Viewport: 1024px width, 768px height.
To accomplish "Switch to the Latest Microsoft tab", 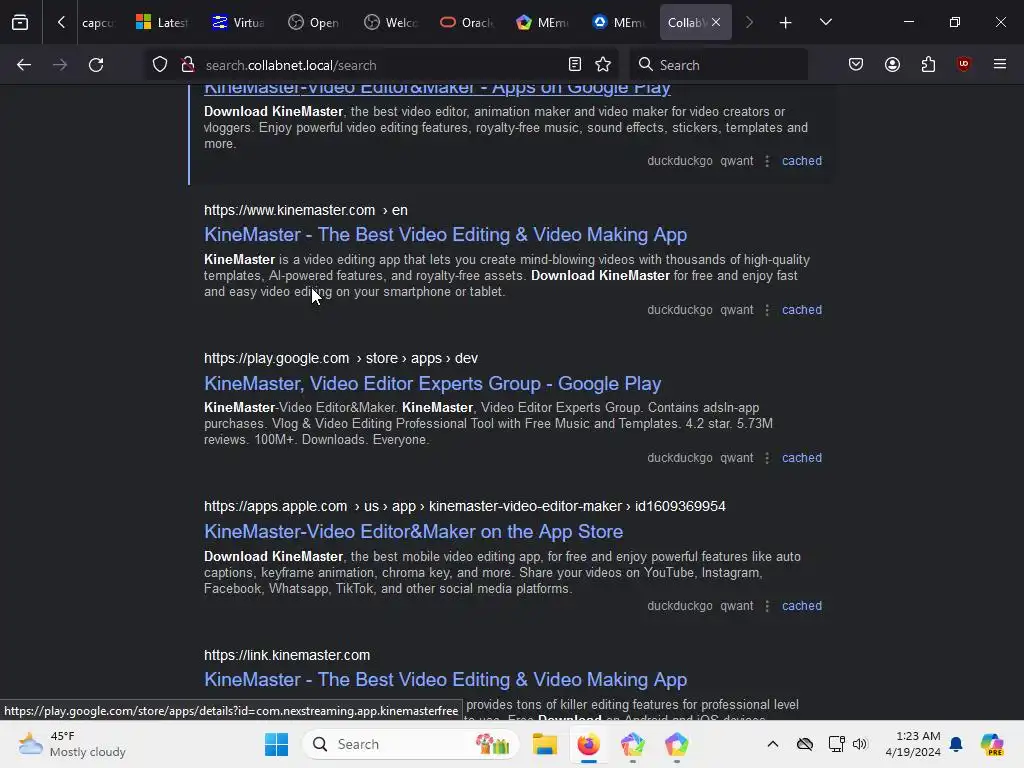I will (x=162, y=22).
